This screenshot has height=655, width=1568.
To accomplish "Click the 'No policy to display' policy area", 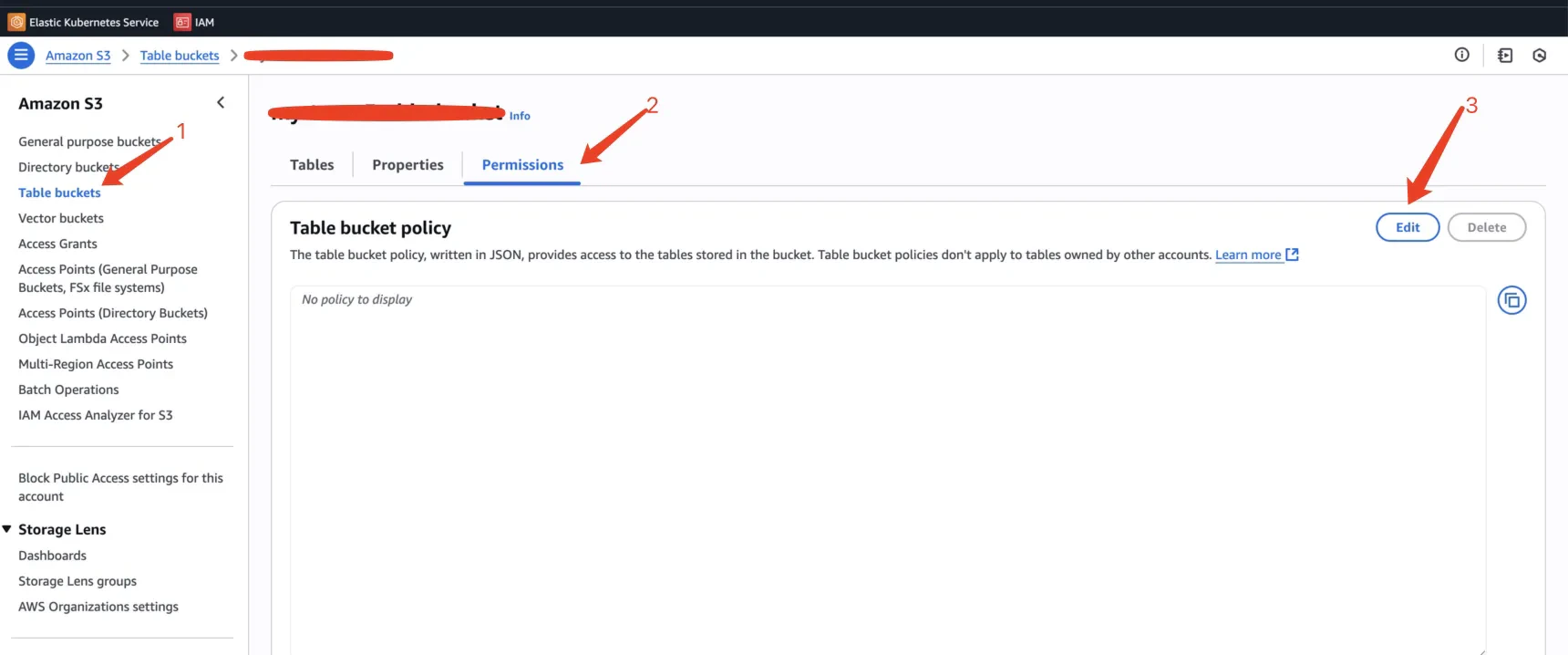I will click(888, 470).
